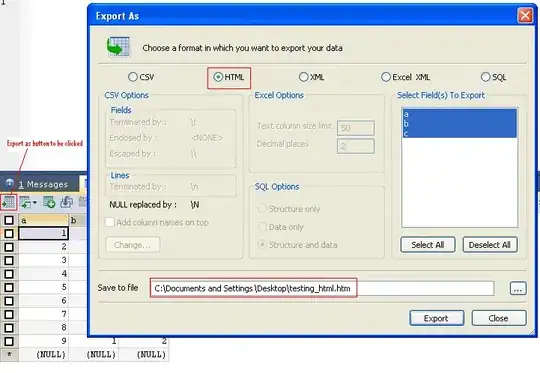Tick the checkbox for row with value 8
Screen dimensions: 540x373
[x=9, y=328]
